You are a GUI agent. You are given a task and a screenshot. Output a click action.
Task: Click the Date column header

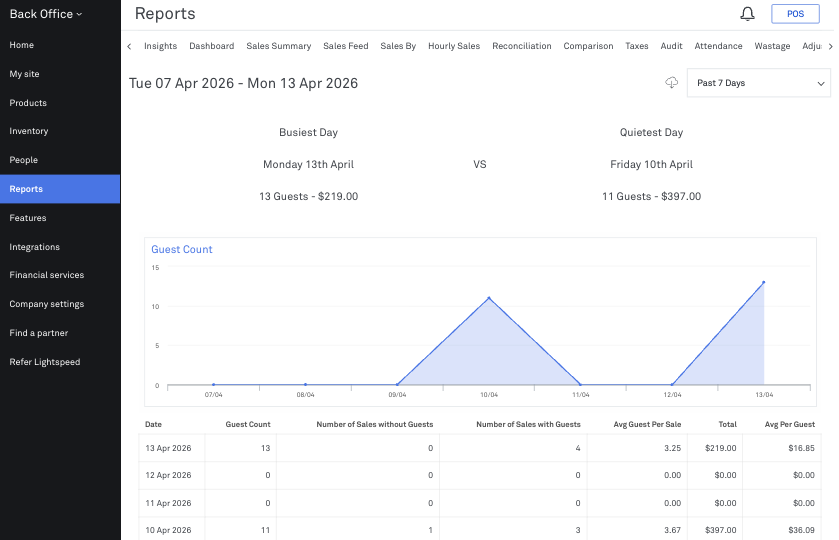click(x=153, y=424)
